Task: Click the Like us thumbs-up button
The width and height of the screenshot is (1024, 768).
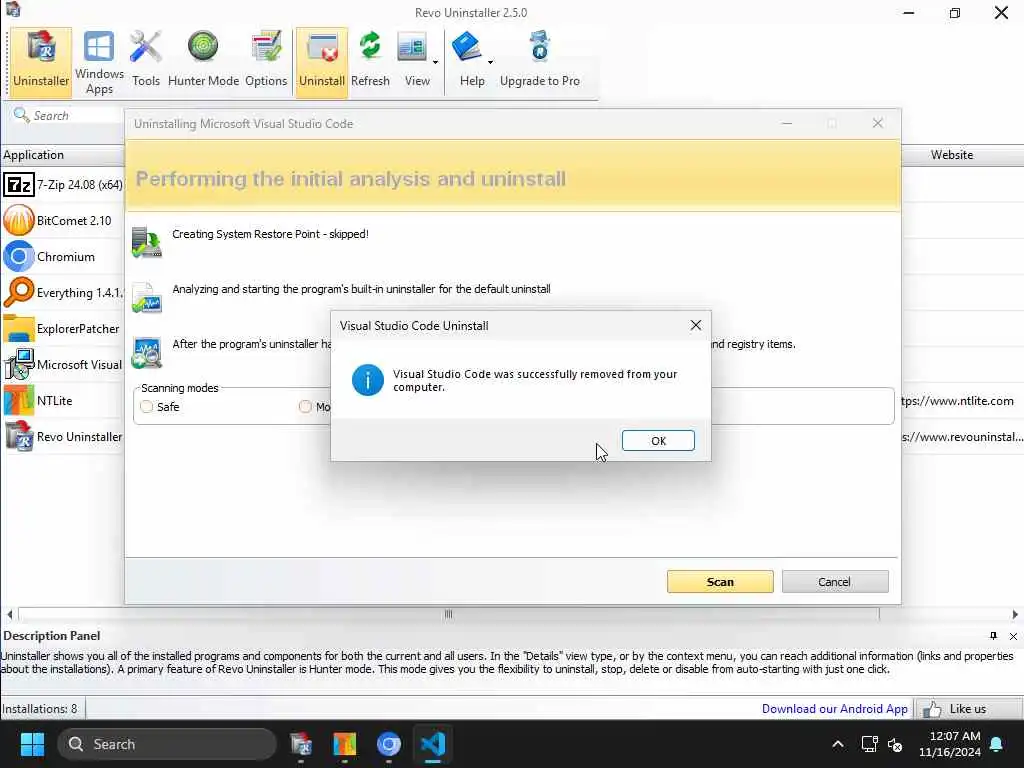Action: point(968,709)
